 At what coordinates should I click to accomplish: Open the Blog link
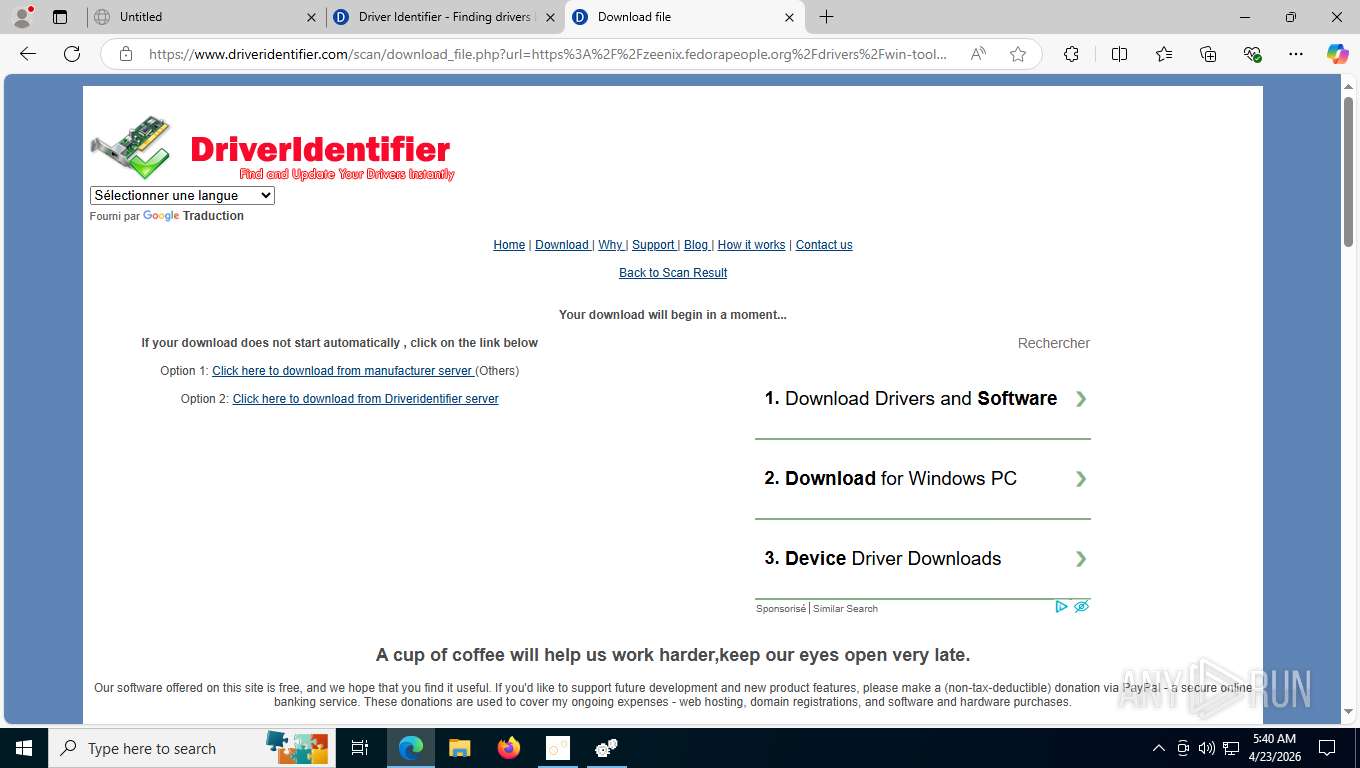coord(696,245)
